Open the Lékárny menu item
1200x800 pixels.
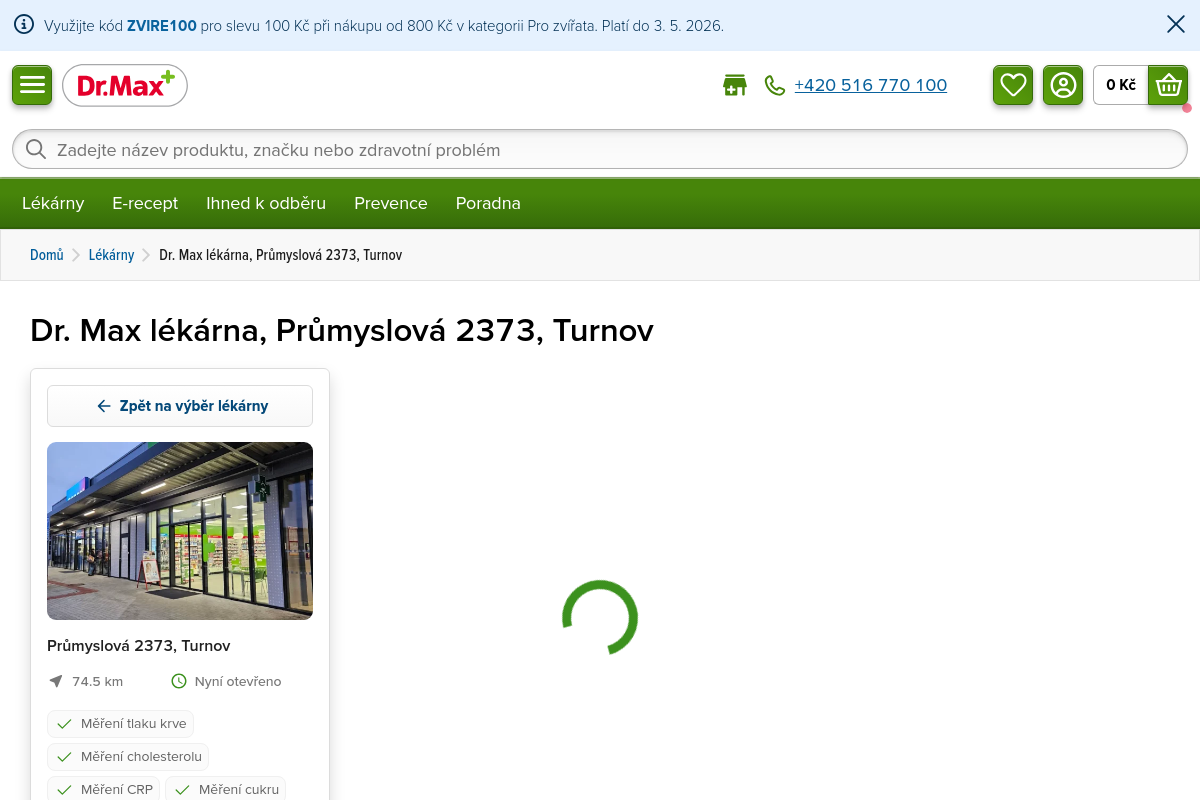click(x=53, y=203)
